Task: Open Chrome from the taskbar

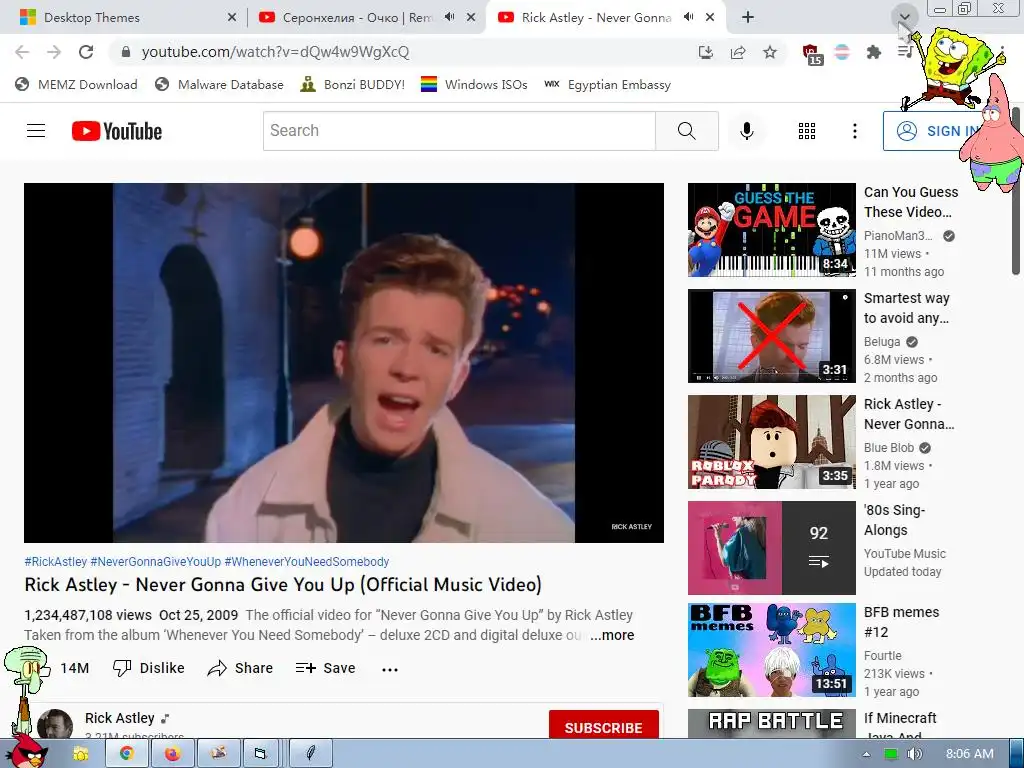Action: coord(127,754)
